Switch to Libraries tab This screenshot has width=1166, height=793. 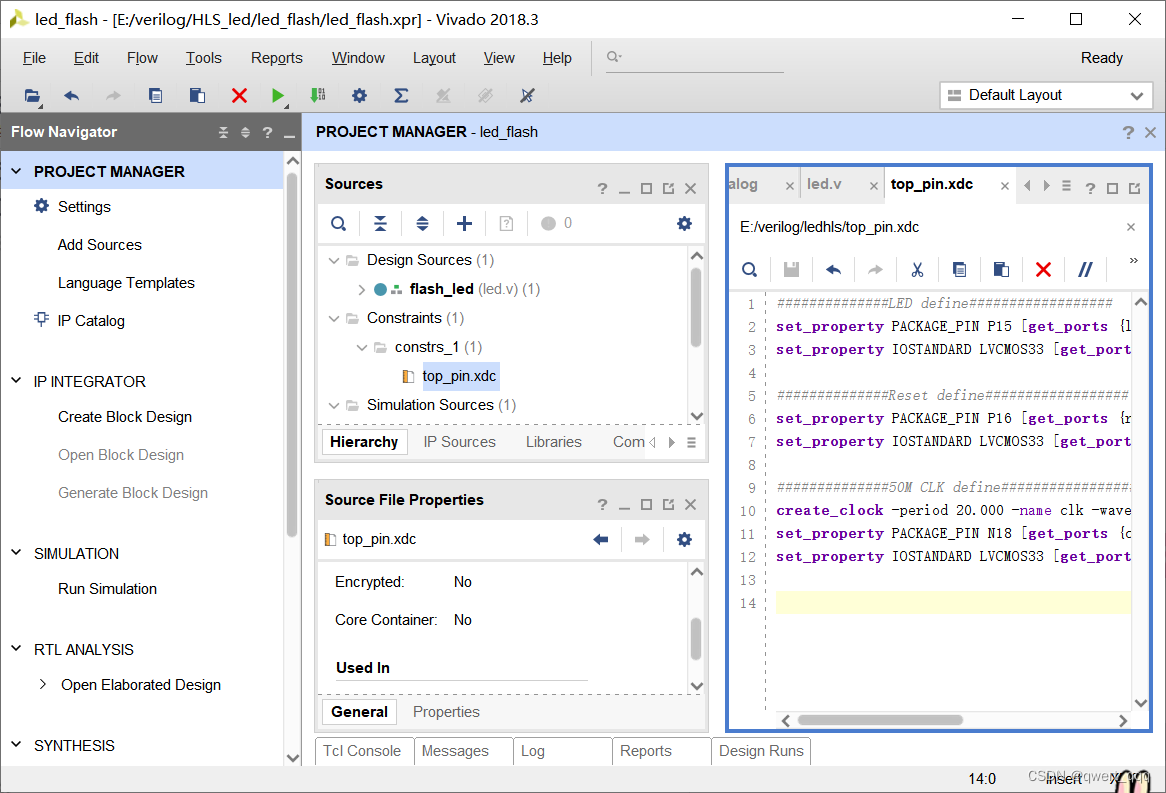(x=554, y=442)
